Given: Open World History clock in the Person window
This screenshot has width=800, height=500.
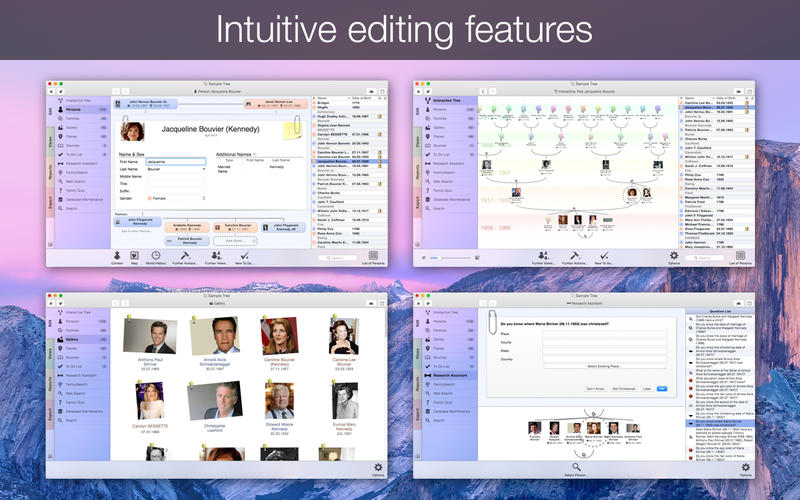Looking at the screenshot, I should (156, 257).
